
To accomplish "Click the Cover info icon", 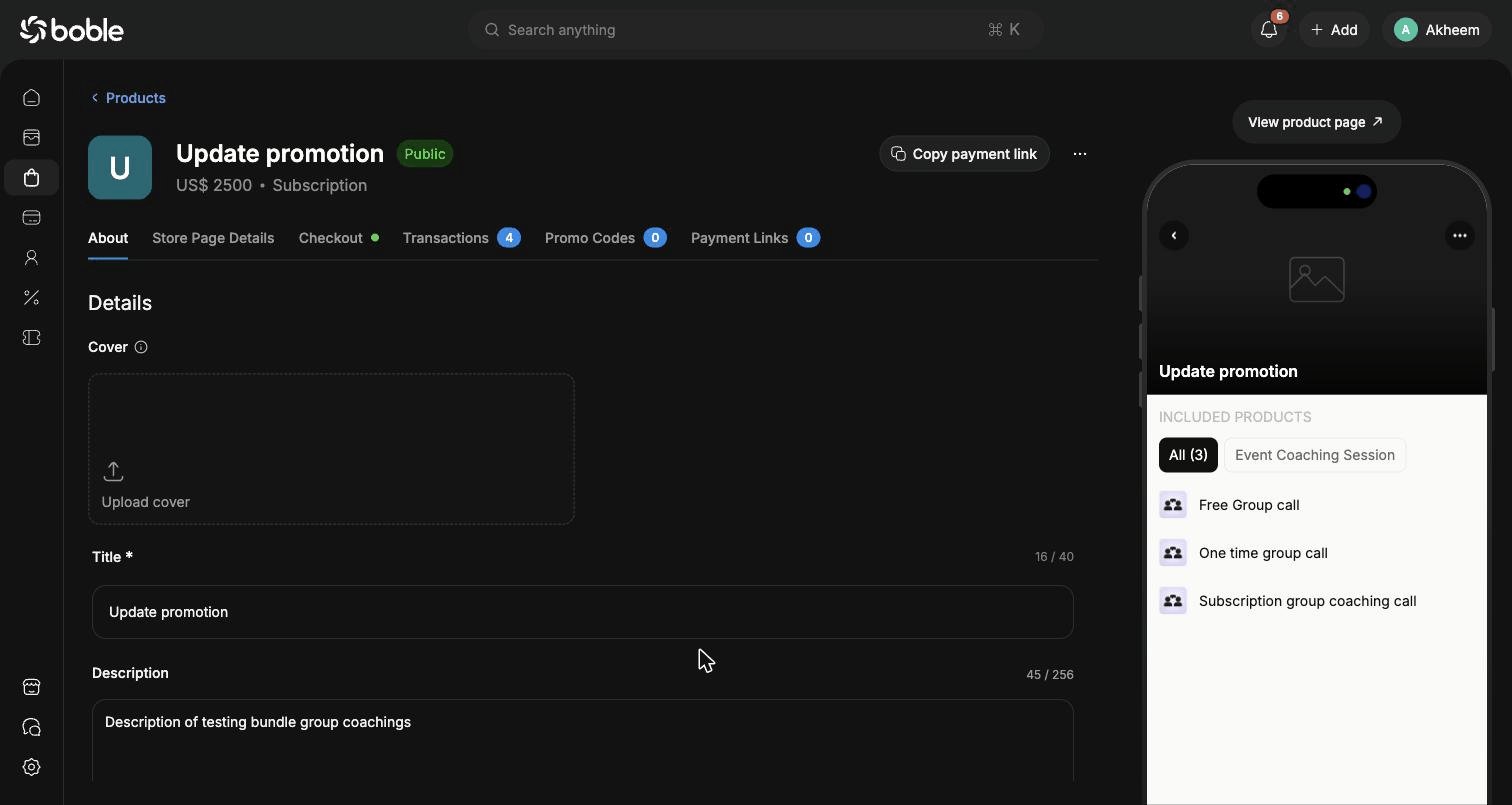I will point(141,347).
